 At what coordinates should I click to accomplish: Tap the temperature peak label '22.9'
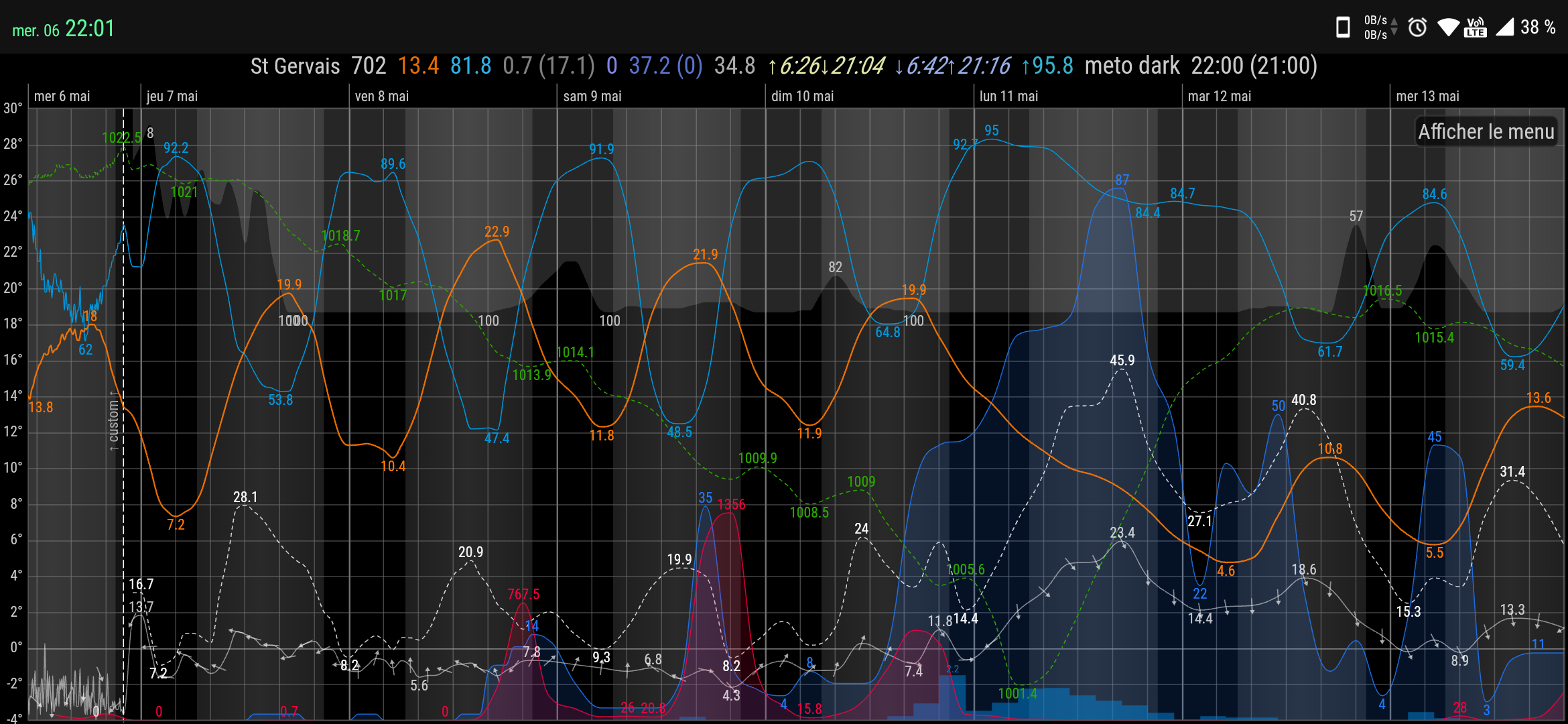[497, 232]
